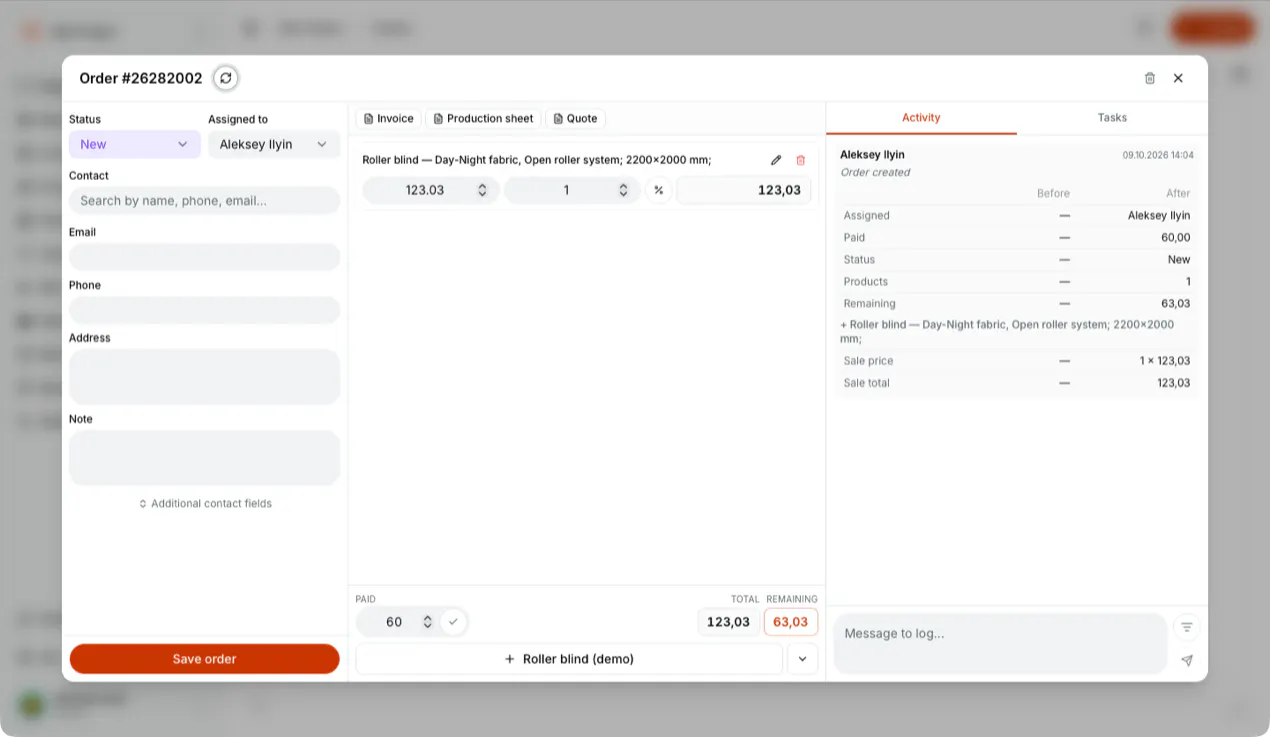The width and height of the screenshot is (1270, 737).
Task: Click the Order created log text
Action: pos(875,173)
